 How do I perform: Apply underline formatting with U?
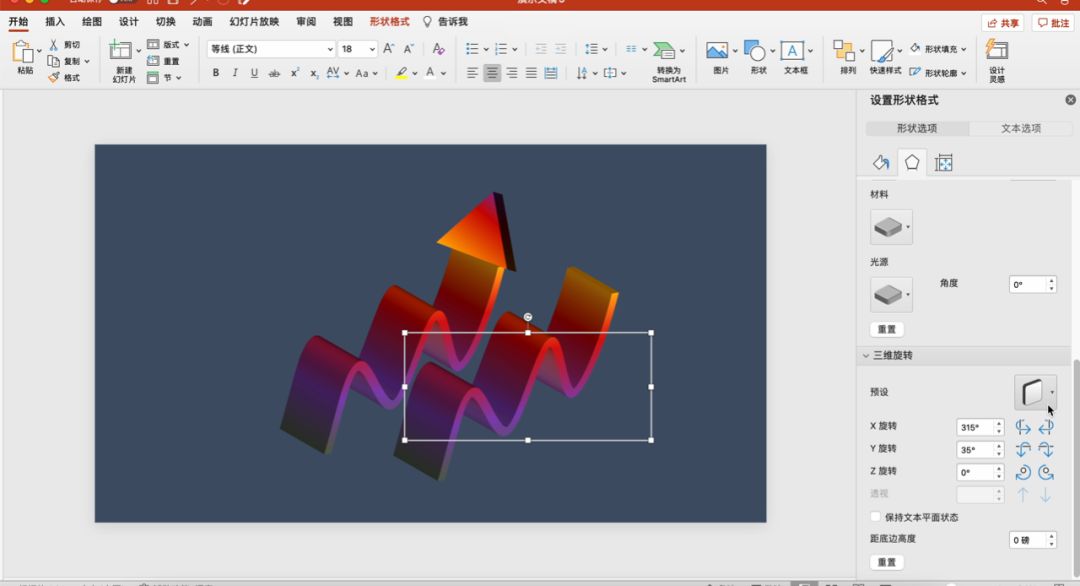pyautogui.click(x=254, y=72)
